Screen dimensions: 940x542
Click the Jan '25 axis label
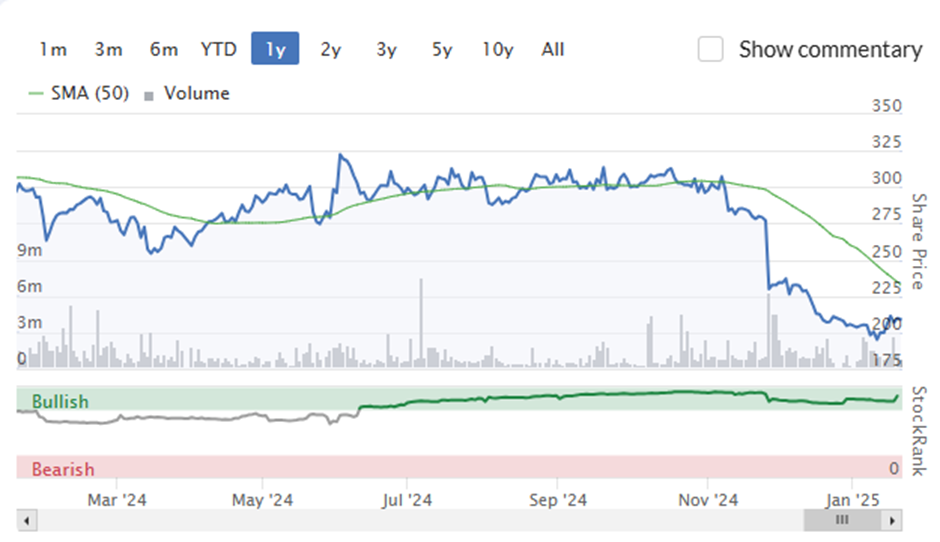coord(852,500)
